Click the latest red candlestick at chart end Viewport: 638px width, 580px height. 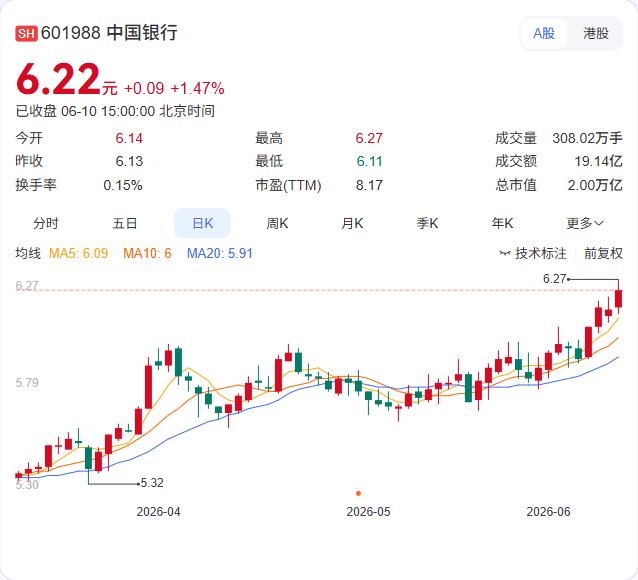point(618,299)
